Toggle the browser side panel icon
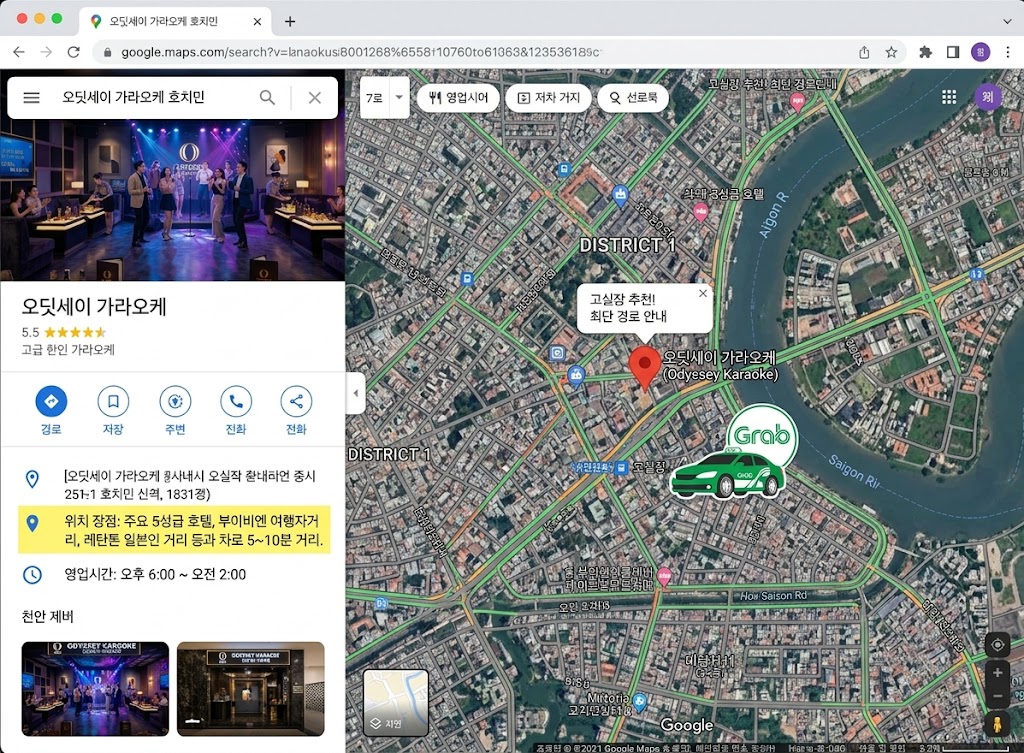 pos(953,52)
